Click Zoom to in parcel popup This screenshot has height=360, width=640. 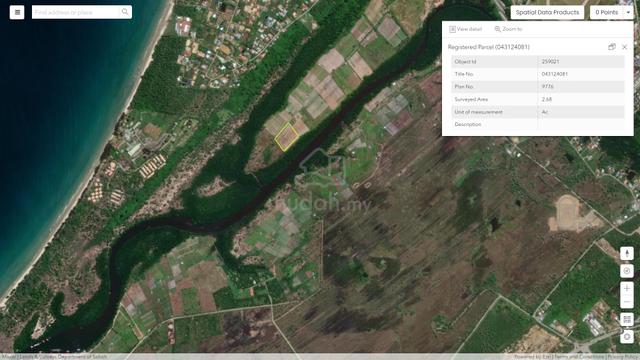click(x=508, y=29)
